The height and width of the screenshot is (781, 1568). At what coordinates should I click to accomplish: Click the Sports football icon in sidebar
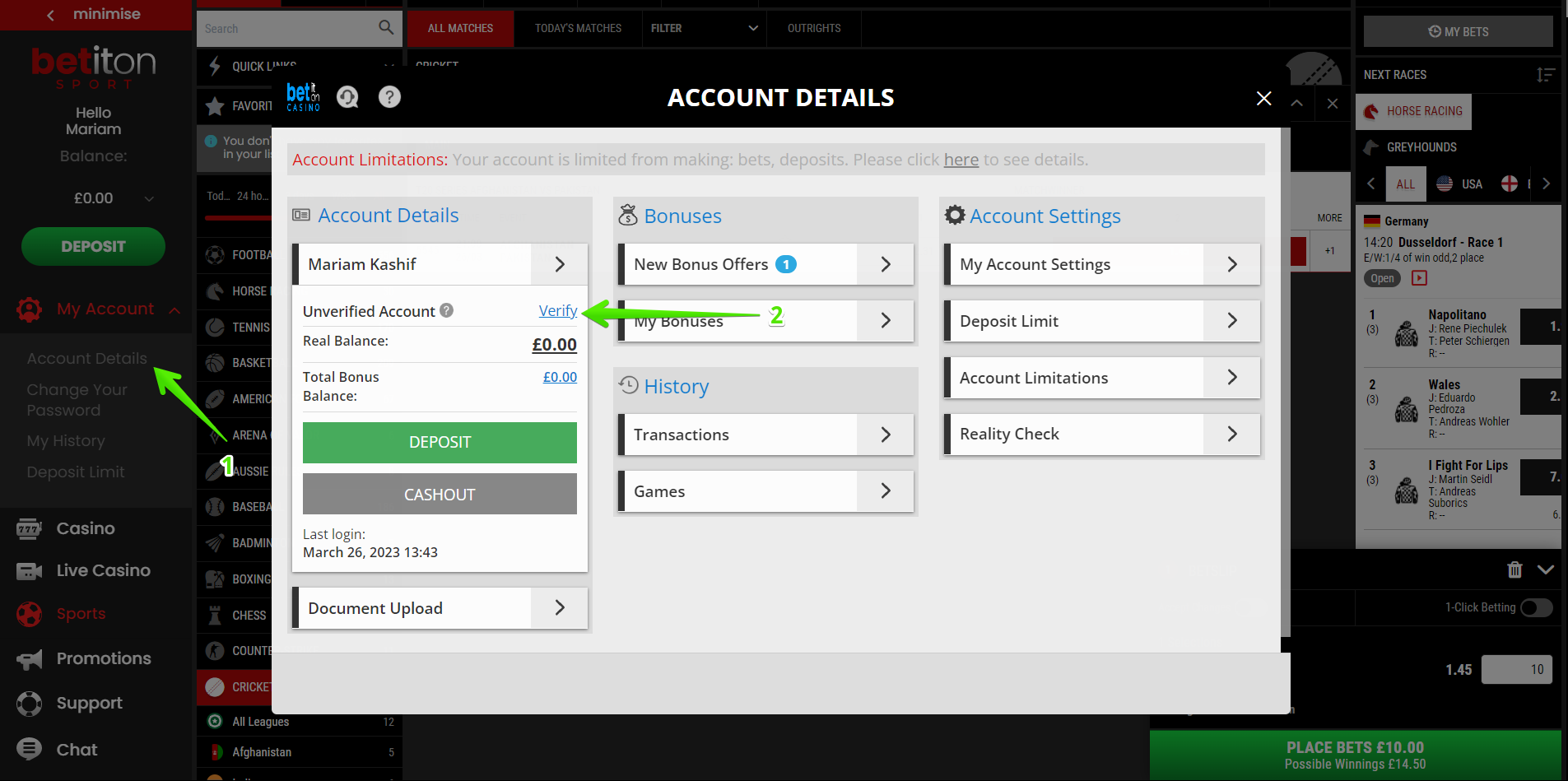point(29,614)
